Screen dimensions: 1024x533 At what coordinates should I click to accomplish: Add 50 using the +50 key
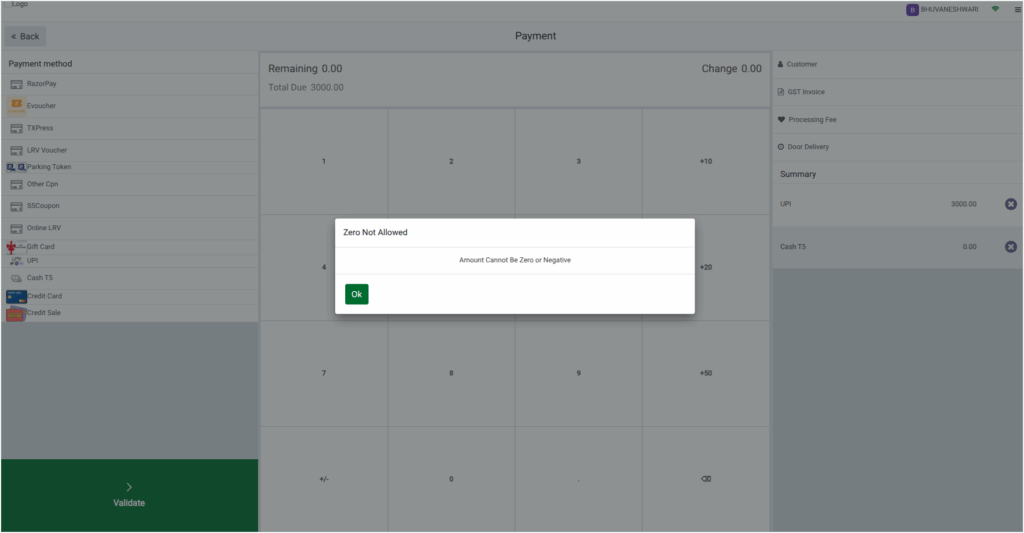pyautogui.click(x=706, y=374)
